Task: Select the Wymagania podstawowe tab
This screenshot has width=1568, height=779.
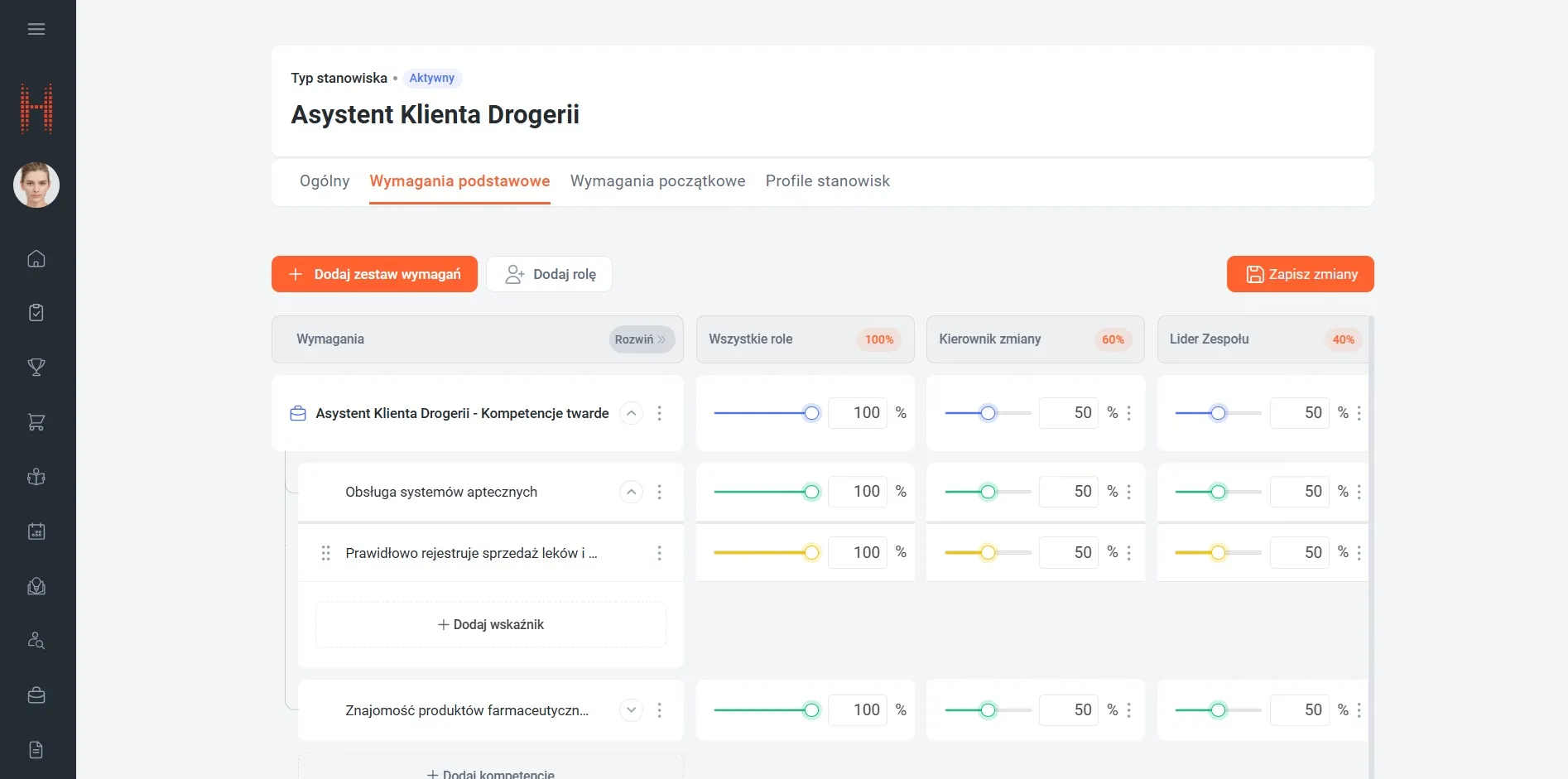Action: (x=459, y=180)
